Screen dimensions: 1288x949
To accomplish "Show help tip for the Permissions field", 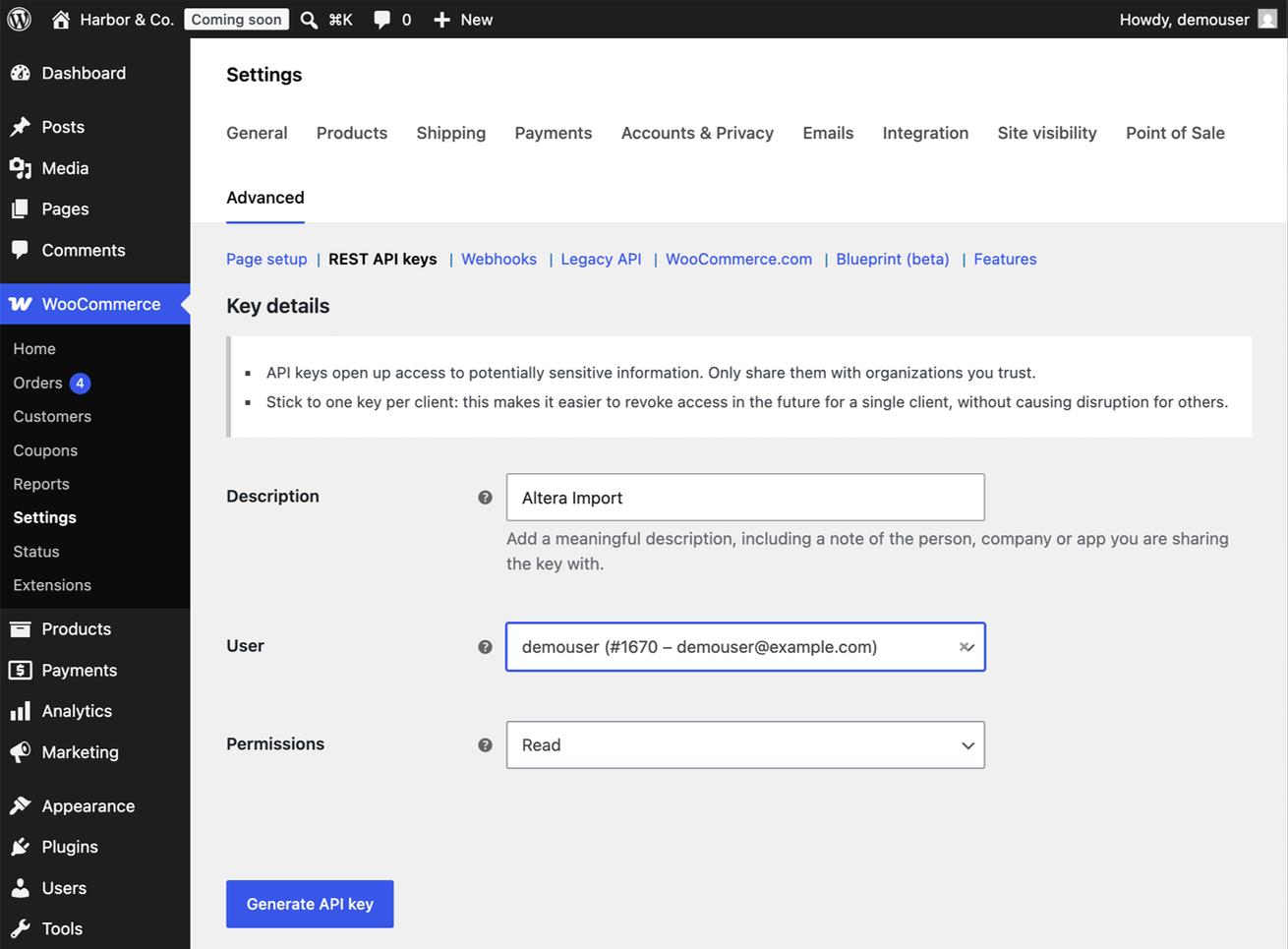I will [x=485, y=745].
